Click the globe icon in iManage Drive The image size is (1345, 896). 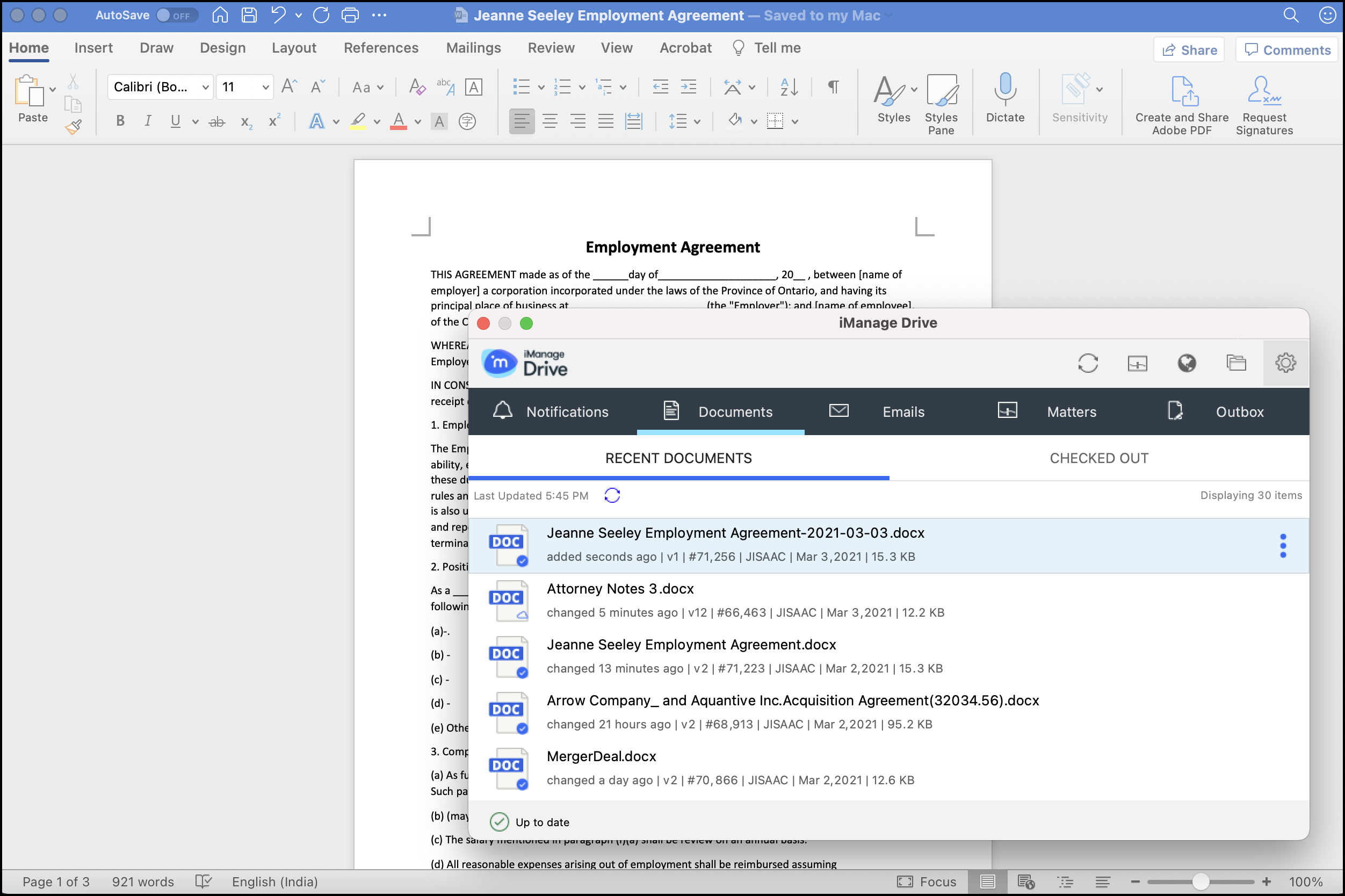(1186, 363)
